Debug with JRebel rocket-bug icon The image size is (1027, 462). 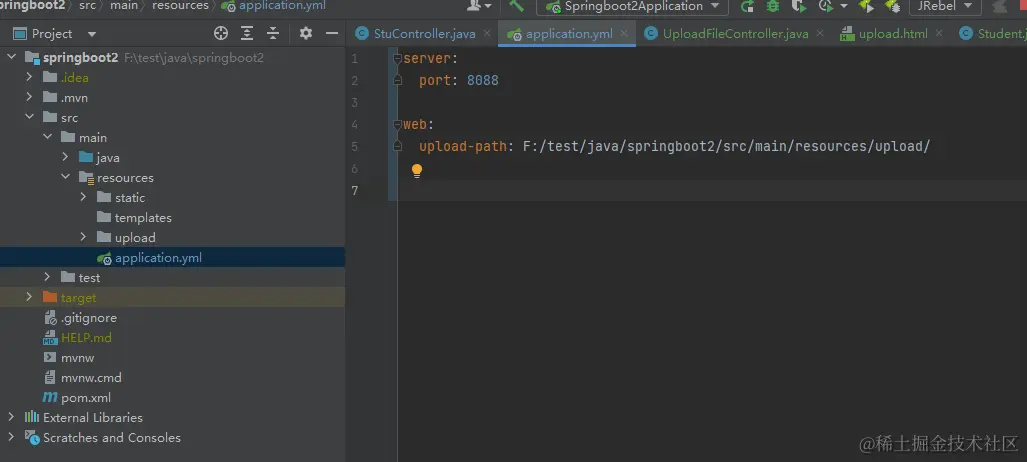pyautogui.click(x=892, y=7)
